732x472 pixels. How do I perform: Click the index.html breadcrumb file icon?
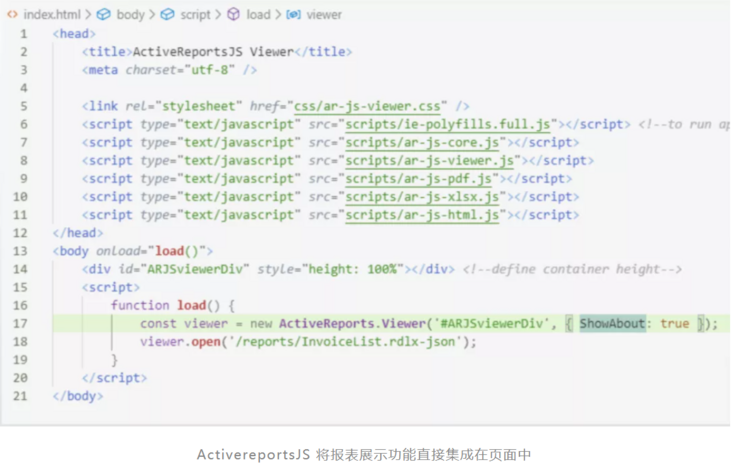tap(12, 14)
